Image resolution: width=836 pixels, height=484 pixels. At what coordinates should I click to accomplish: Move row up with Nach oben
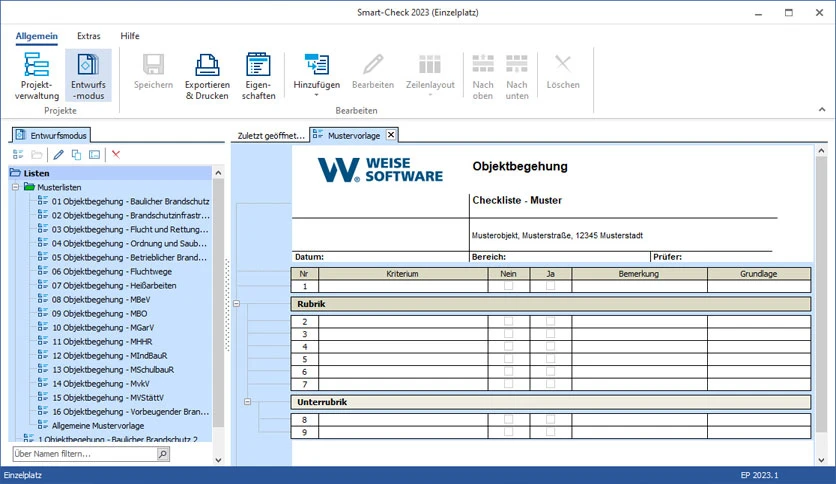(x=483, y=76)
